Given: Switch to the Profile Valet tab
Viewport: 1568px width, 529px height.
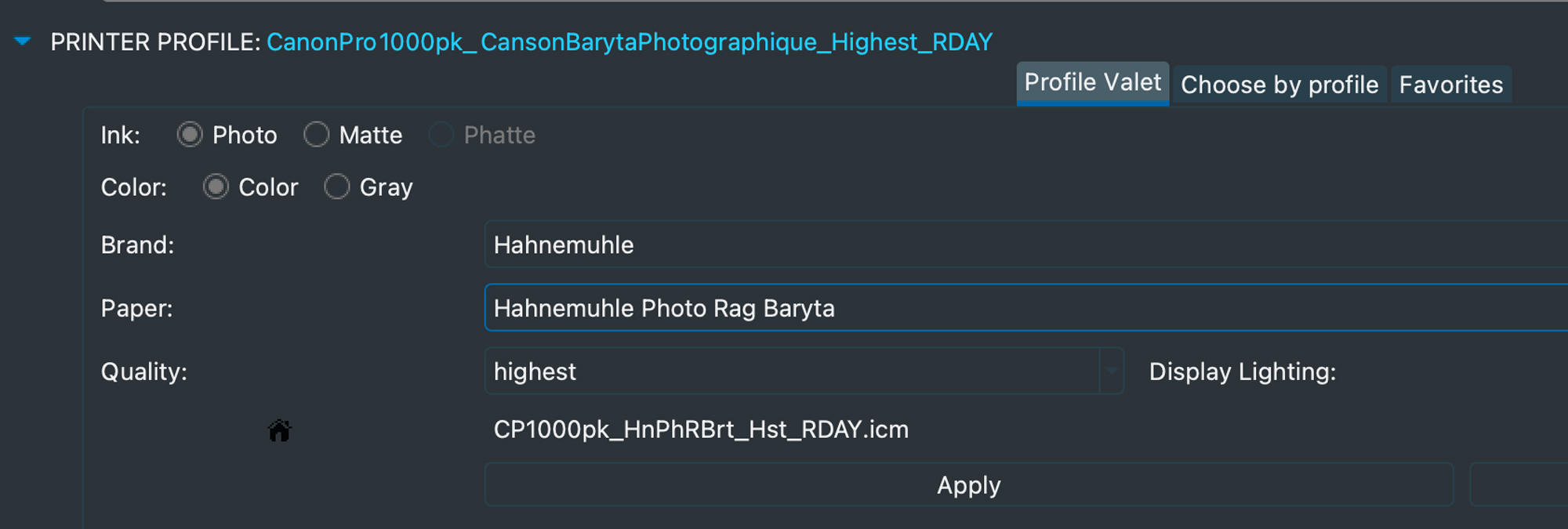Looking at the screenshot, I should (x=1092, y=83).
